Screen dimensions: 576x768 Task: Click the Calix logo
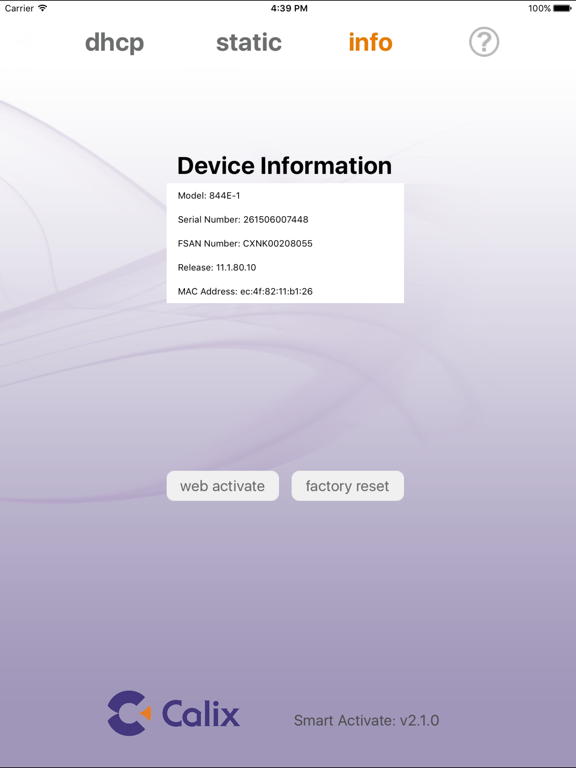tap(173, 713)
